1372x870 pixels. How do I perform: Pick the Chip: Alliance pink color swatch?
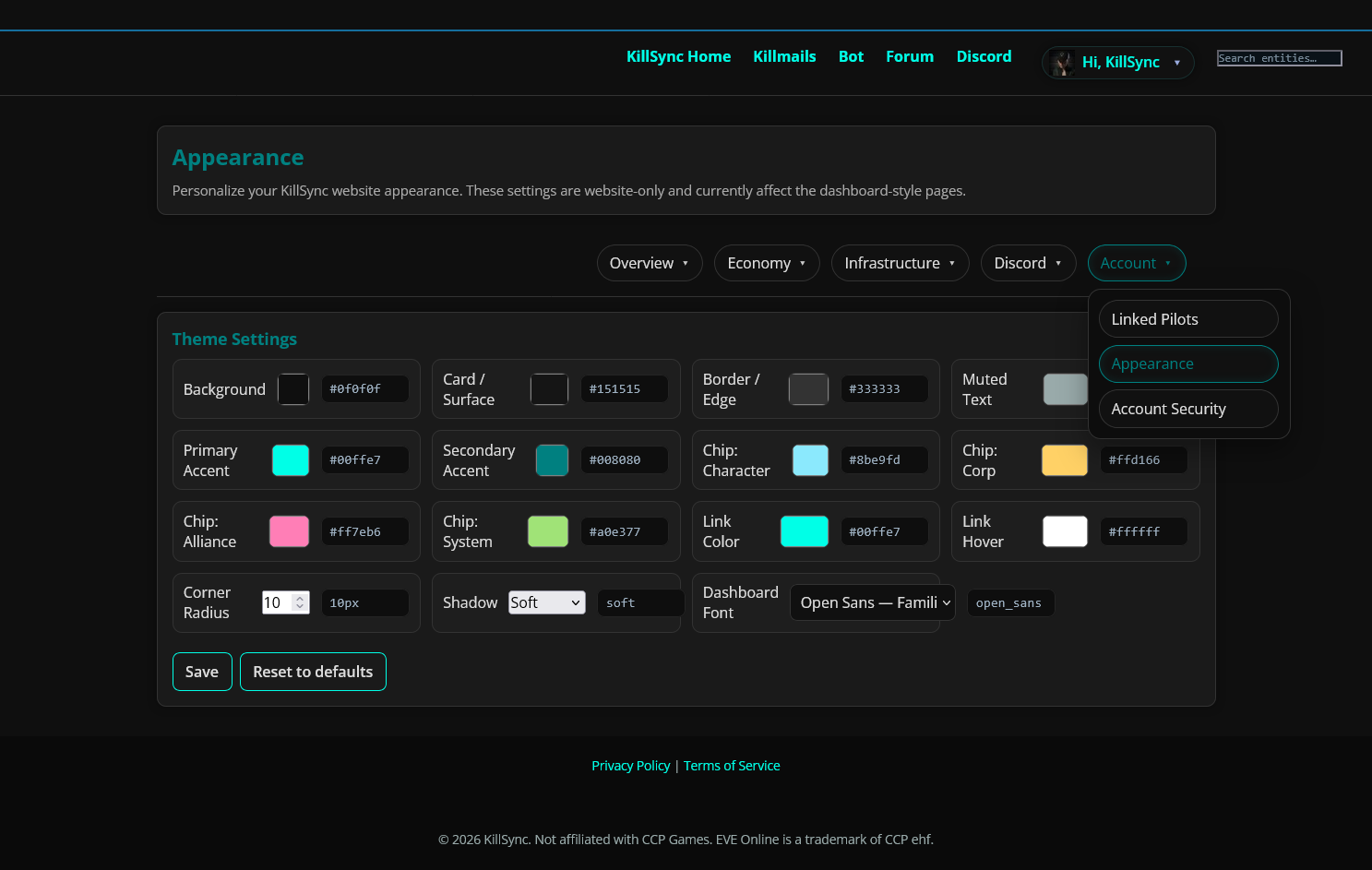coord(289,531)
